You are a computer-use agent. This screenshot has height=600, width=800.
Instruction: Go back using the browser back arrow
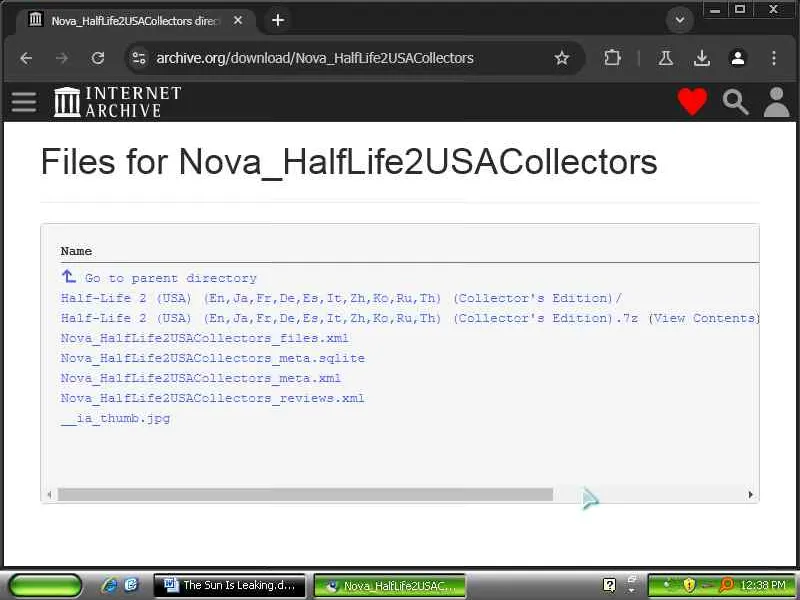click(x=26, y=58)
